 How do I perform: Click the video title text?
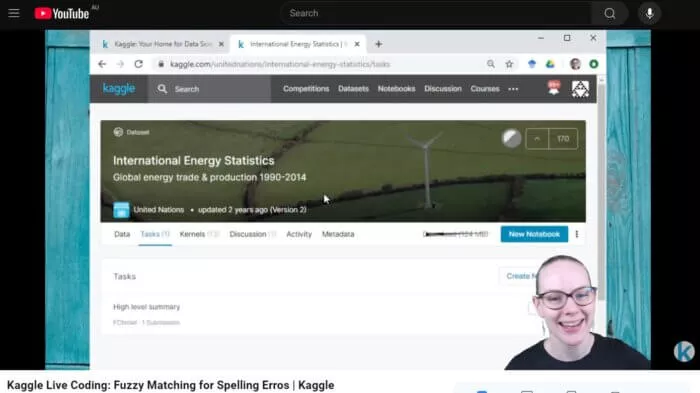point(170,385)
